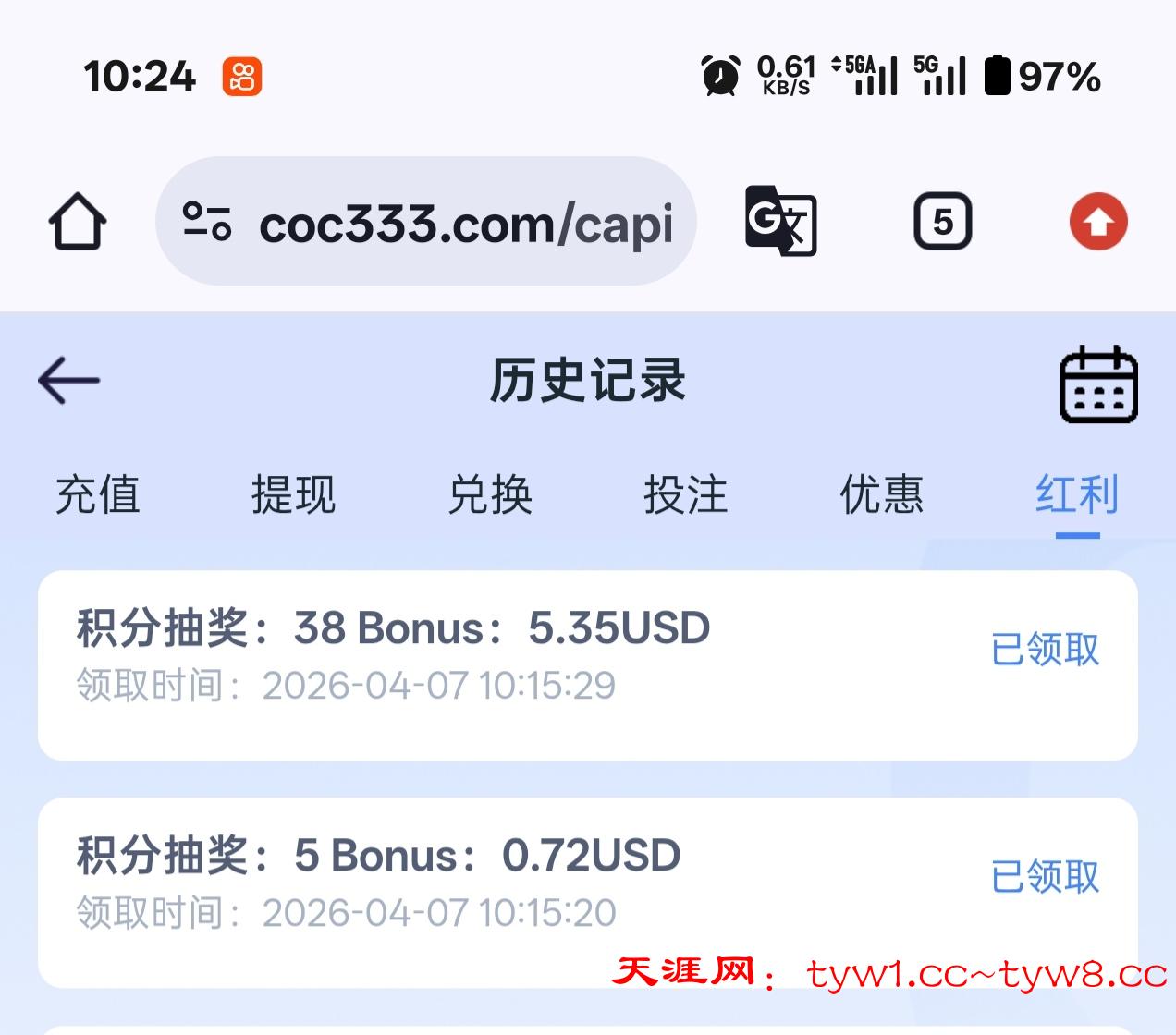Tap the orange video app notification icon
The height and width of the screenshot is (1035, 1176).
(242, 77)
